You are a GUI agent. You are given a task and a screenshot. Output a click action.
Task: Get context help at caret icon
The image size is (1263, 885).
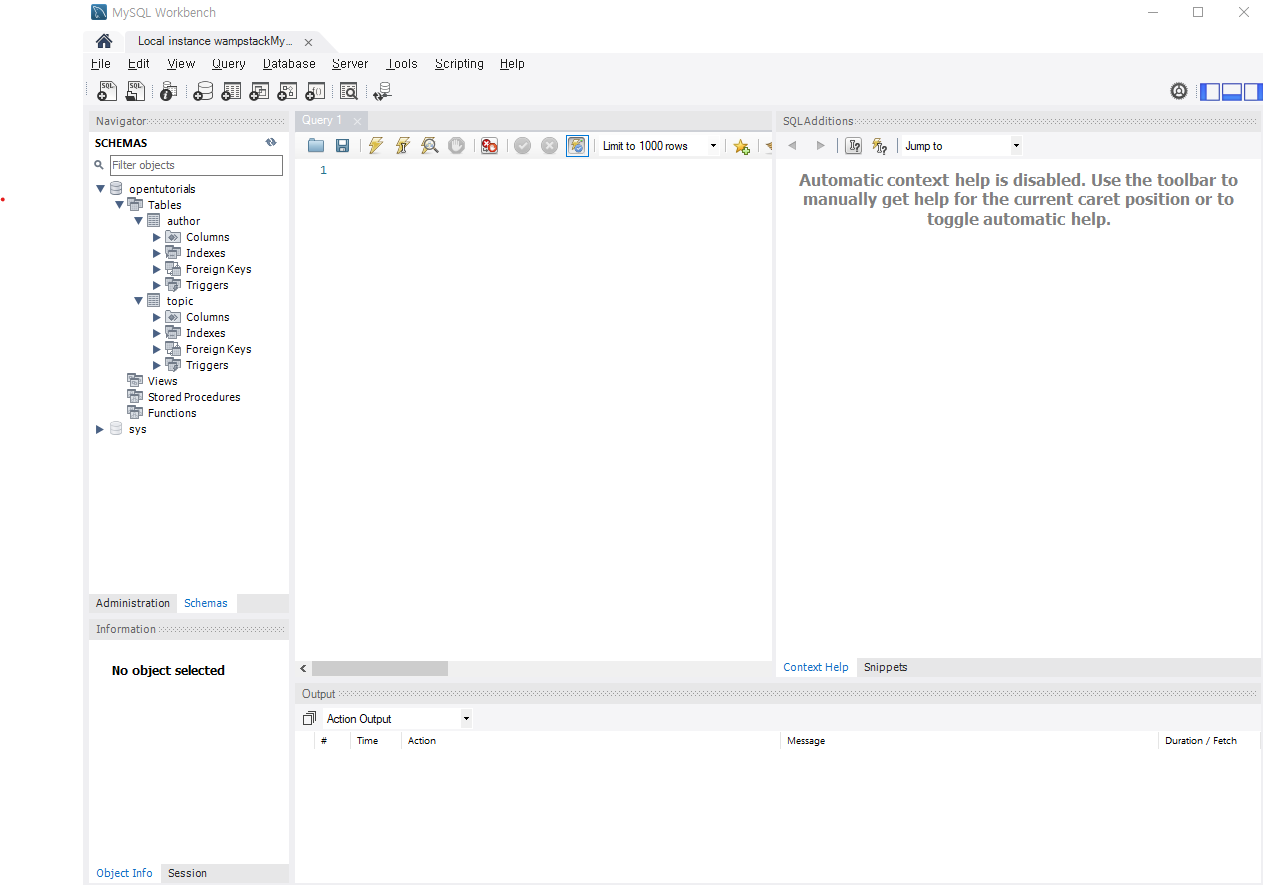(x=853, y=146)
